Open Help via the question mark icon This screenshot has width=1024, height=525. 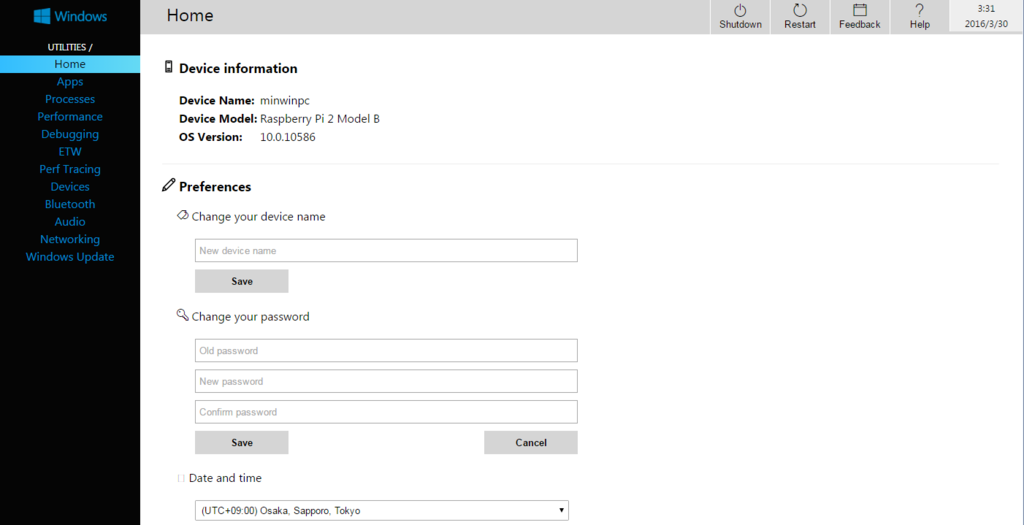tap(920, 10)
